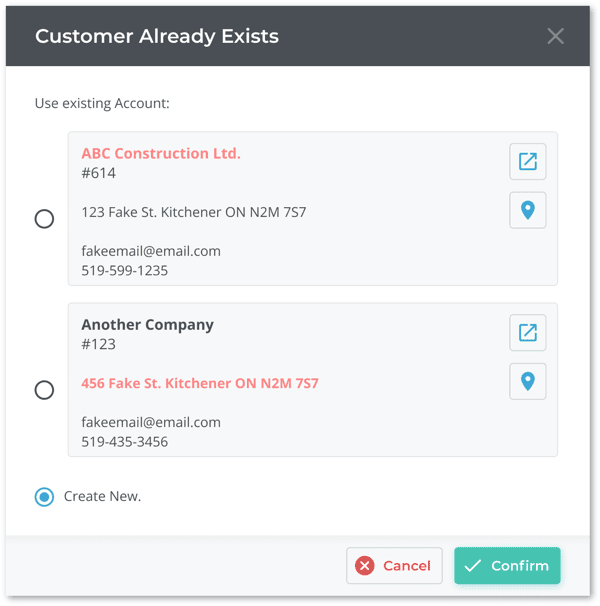Show Another Company location with map pin
This screenshot has width=600, height=606.
coord(527,381)
